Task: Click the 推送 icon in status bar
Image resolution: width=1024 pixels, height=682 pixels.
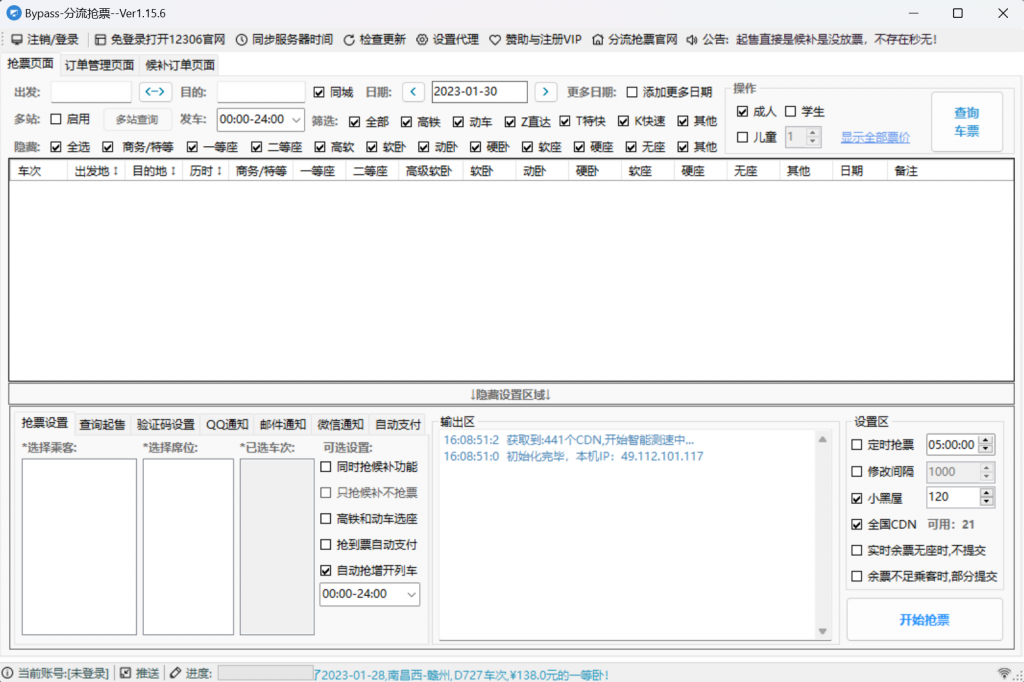Action: (125, 673)
